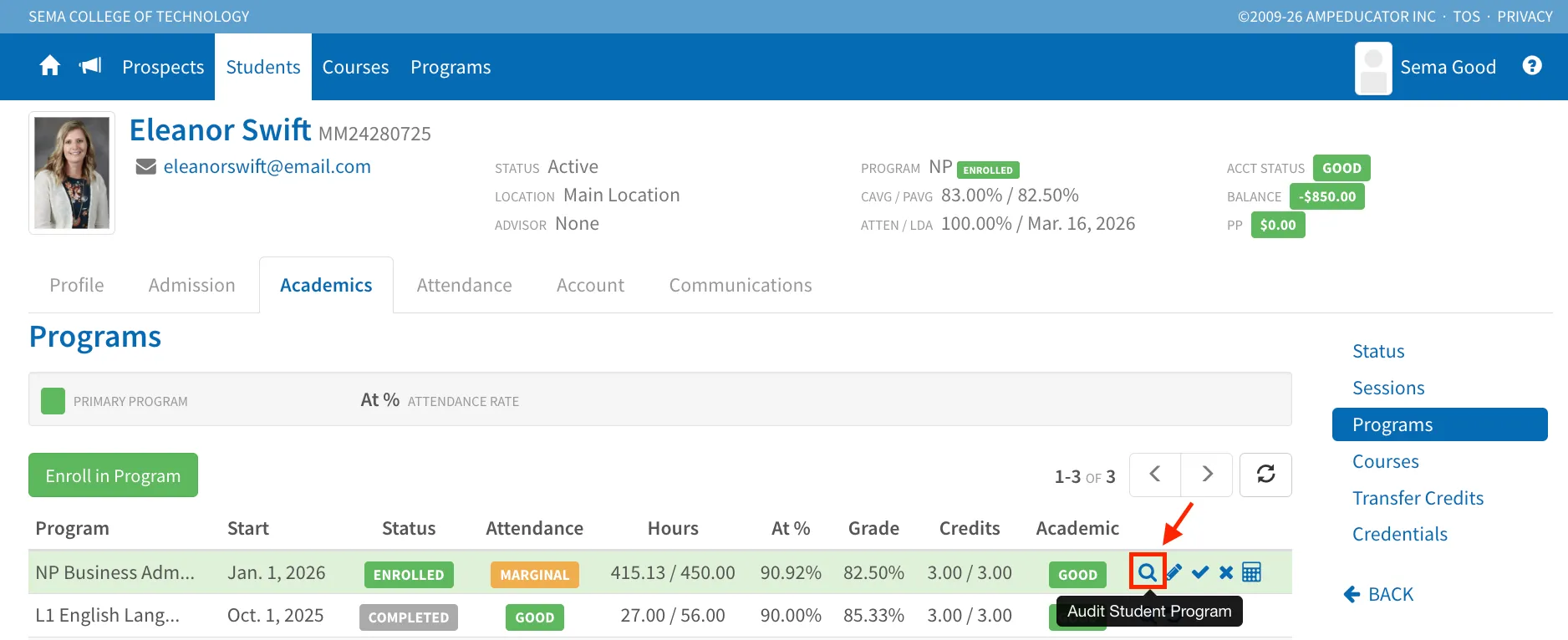Click the Sema Good user avatar

[x=1373, y=68]
